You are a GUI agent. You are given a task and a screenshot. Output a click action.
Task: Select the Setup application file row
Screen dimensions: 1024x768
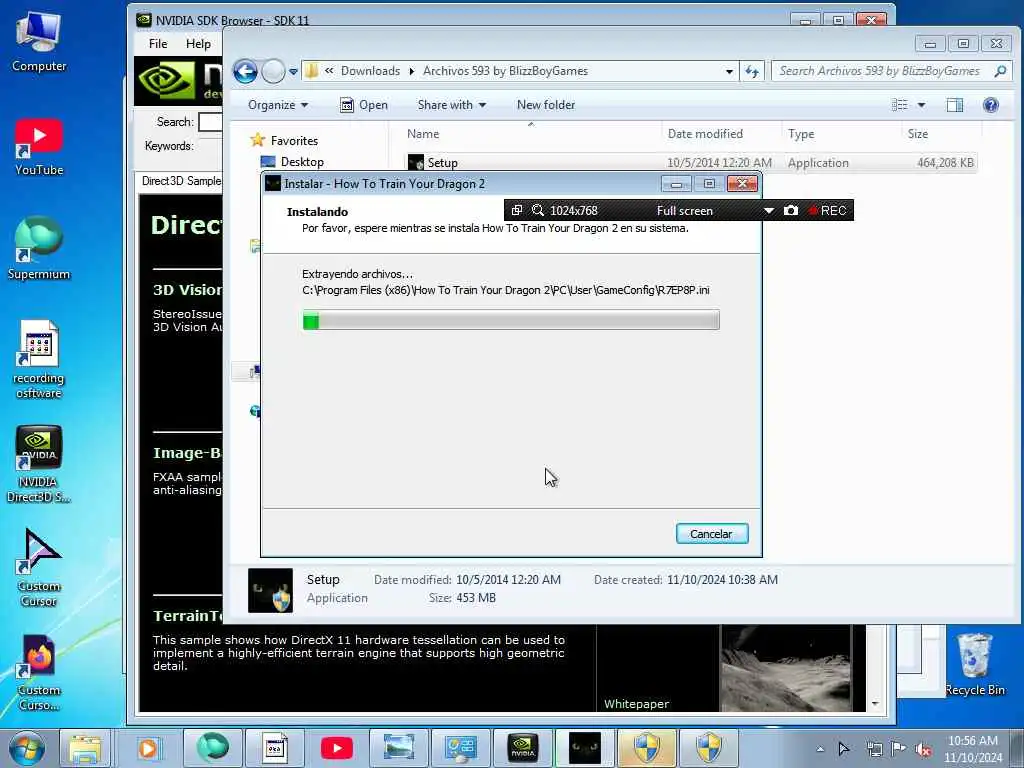[691, 163]
